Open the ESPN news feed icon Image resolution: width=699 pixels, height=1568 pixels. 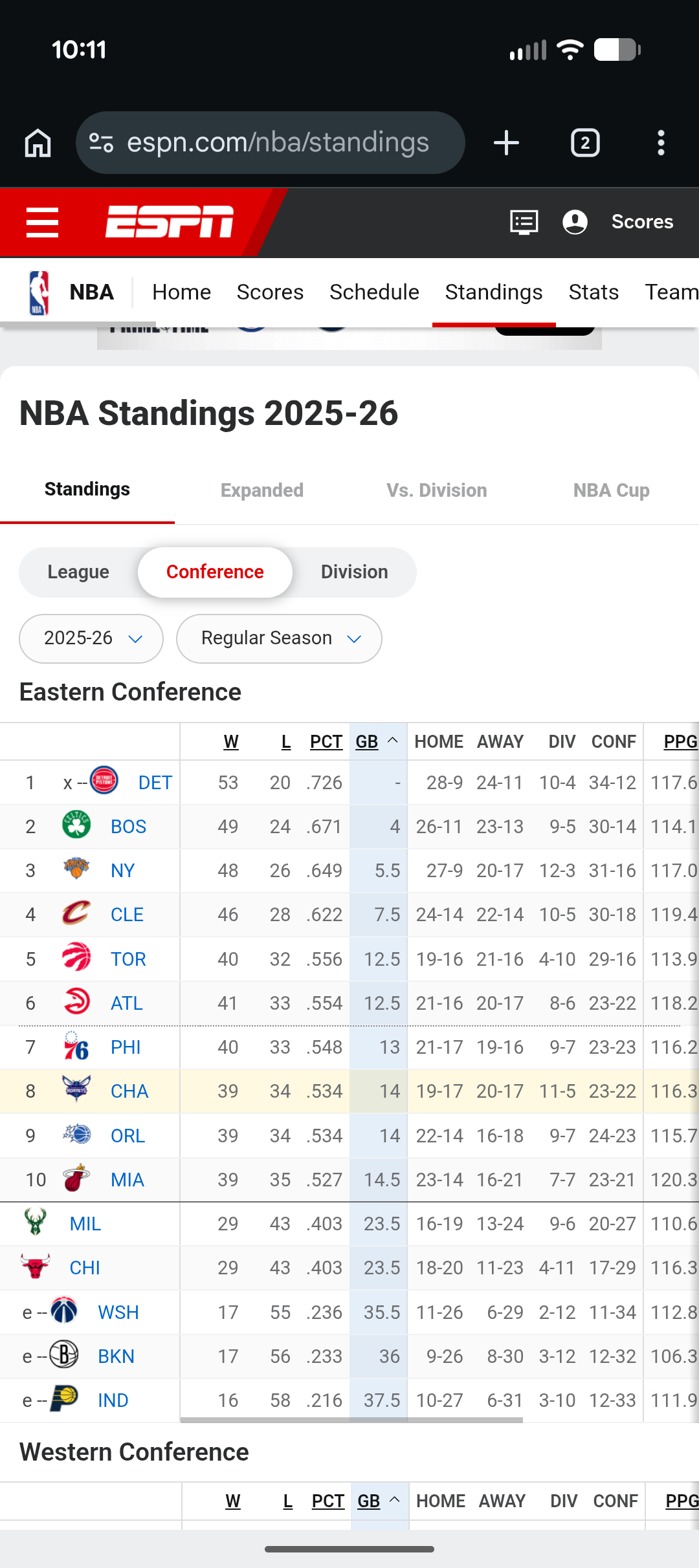pos(524,222)
